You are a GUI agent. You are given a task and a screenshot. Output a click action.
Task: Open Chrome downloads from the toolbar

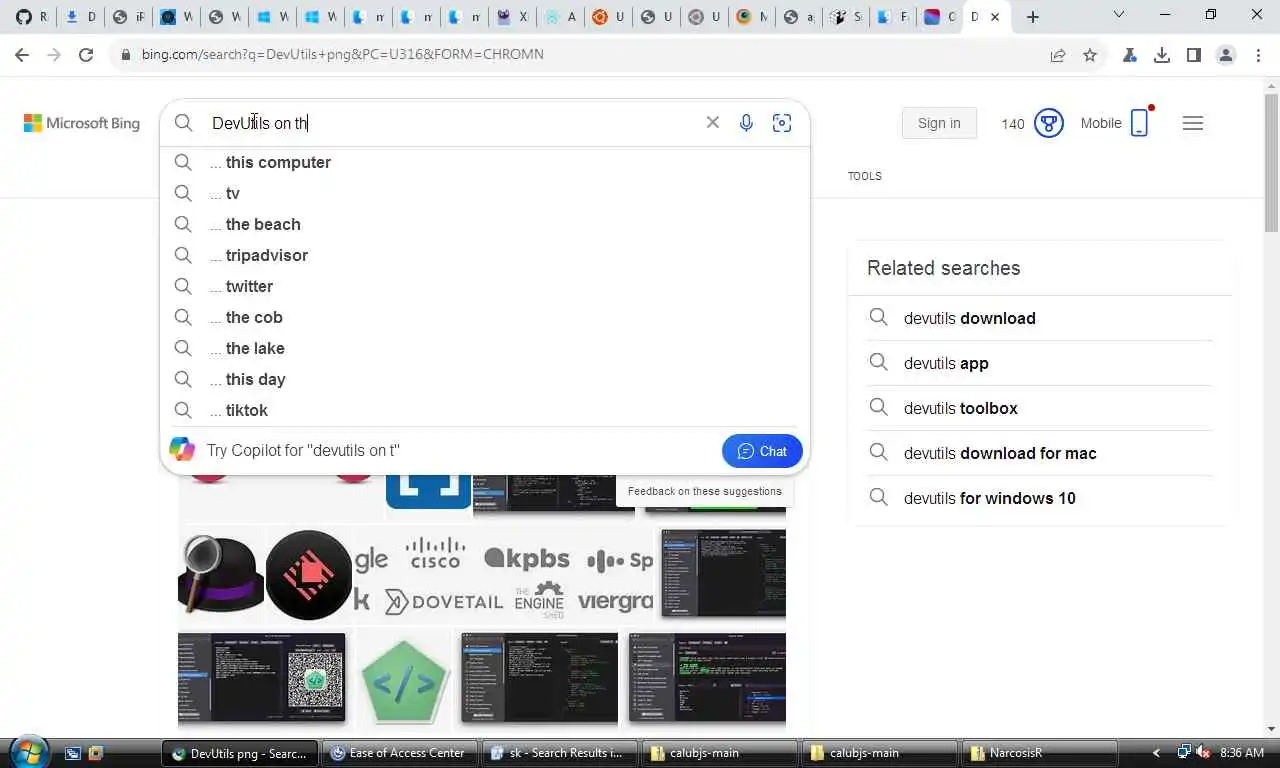pos(1162,55)
